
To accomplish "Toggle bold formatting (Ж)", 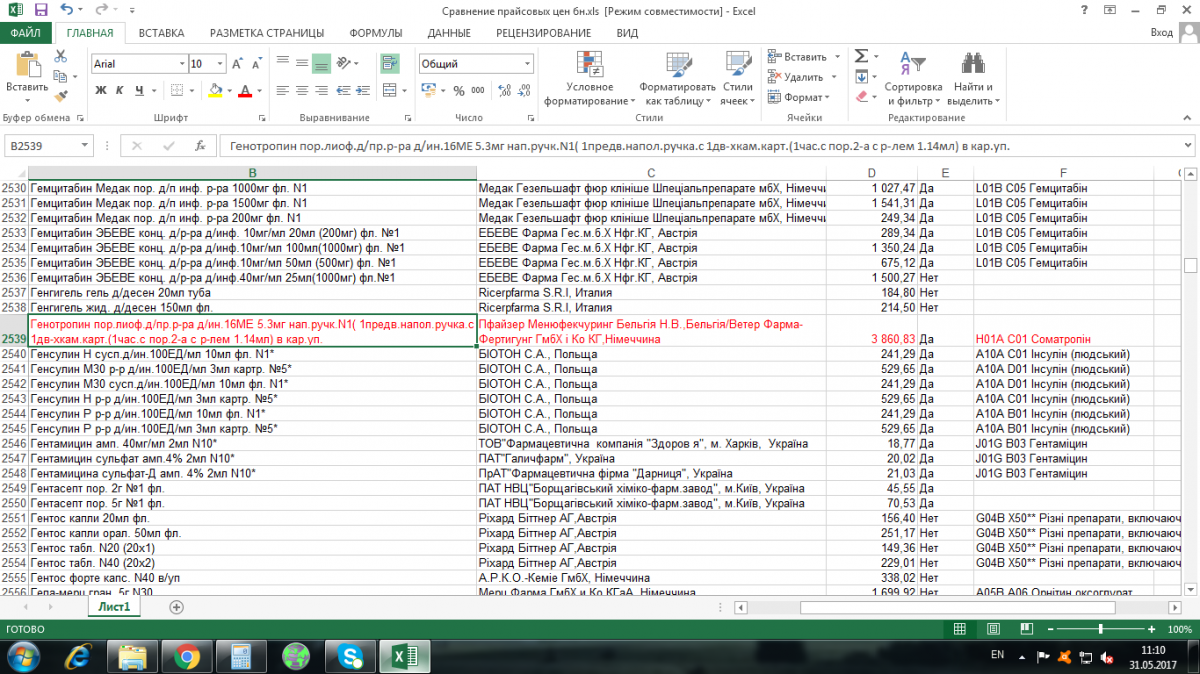I will [101, 90].
